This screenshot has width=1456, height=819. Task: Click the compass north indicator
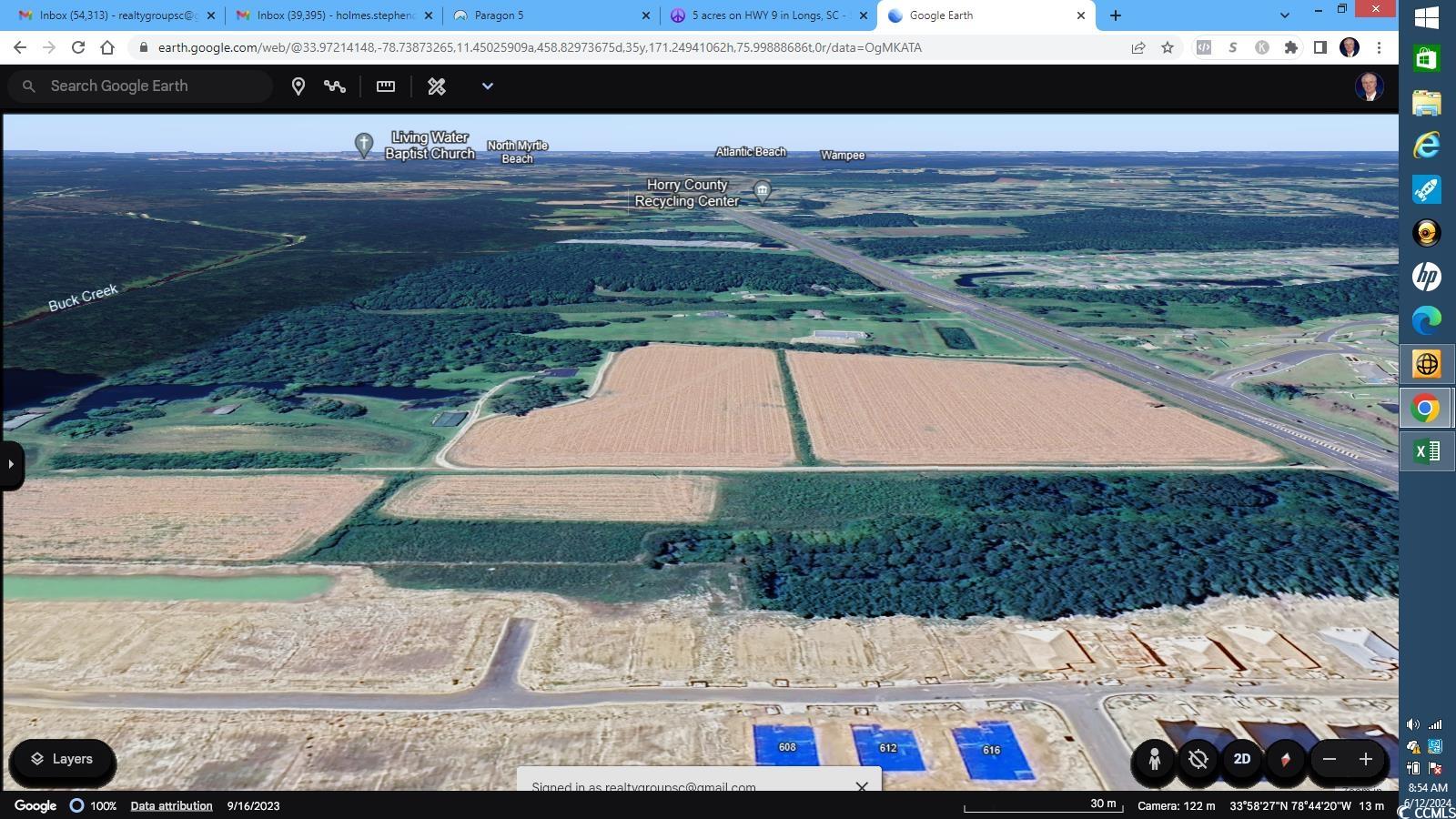tap(1285, 759)
